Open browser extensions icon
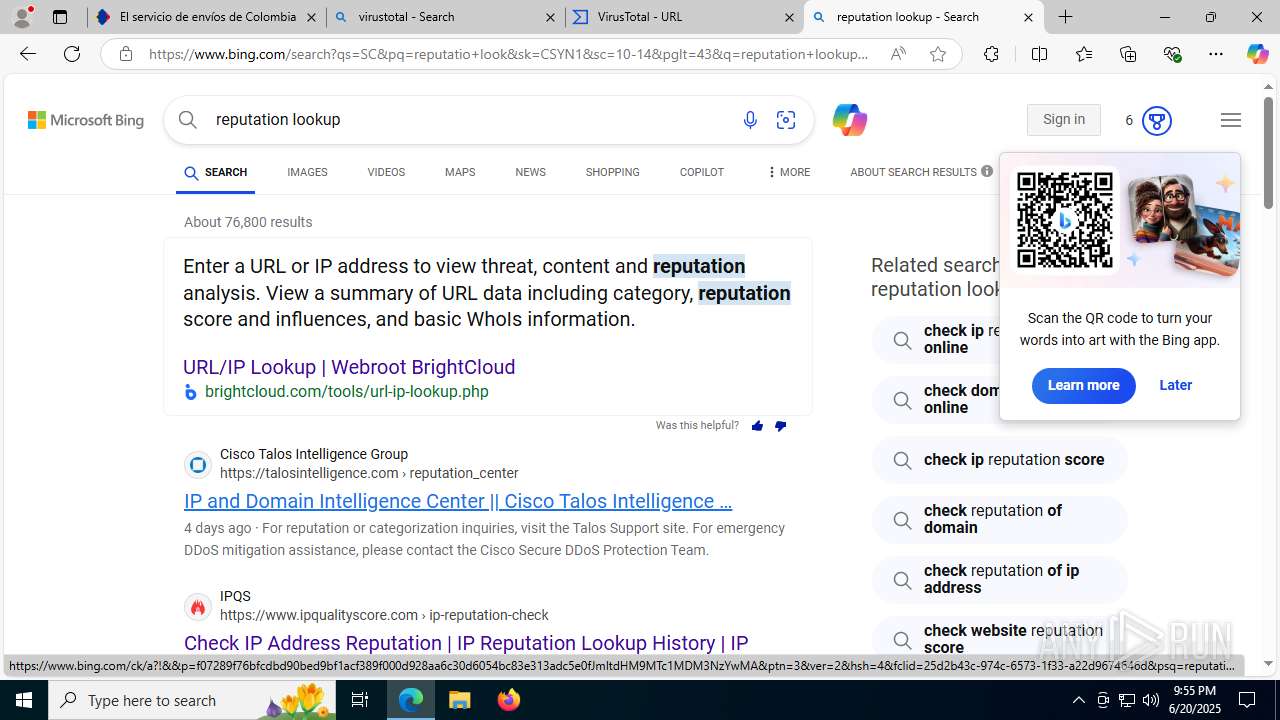Screen dimensions: 1280x720 pos(991,54)
